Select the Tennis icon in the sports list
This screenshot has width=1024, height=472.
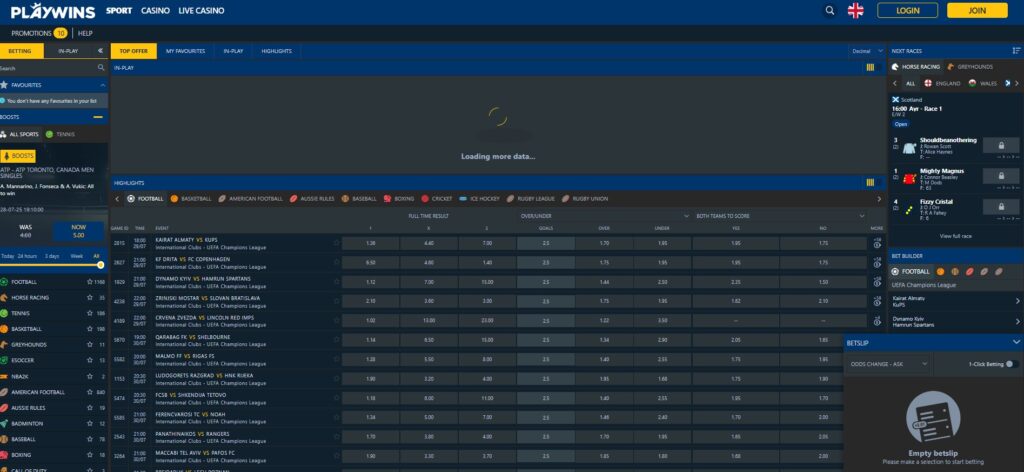coord(4,313)
